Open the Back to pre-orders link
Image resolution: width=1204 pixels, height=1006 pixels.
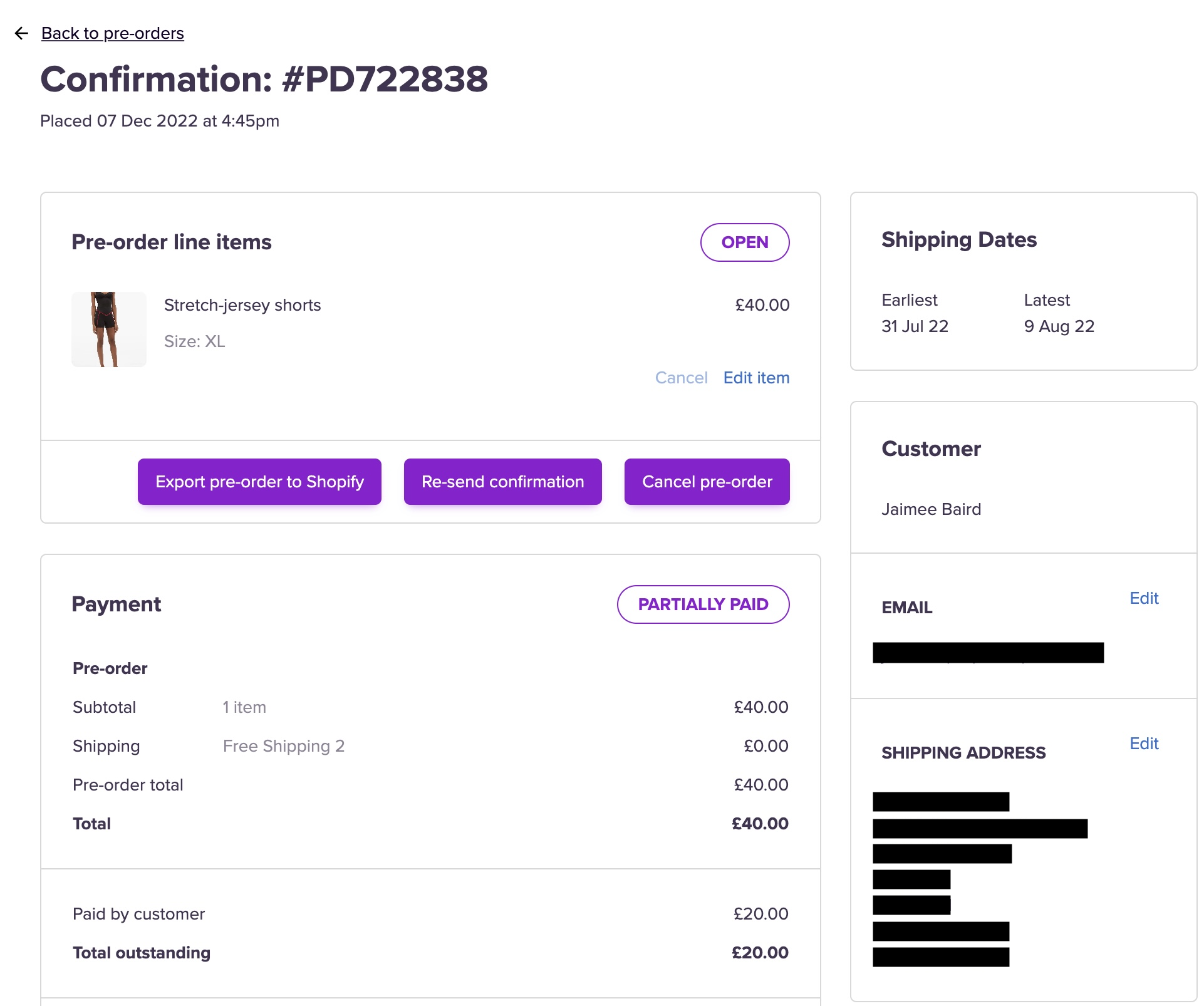(113, 33)
